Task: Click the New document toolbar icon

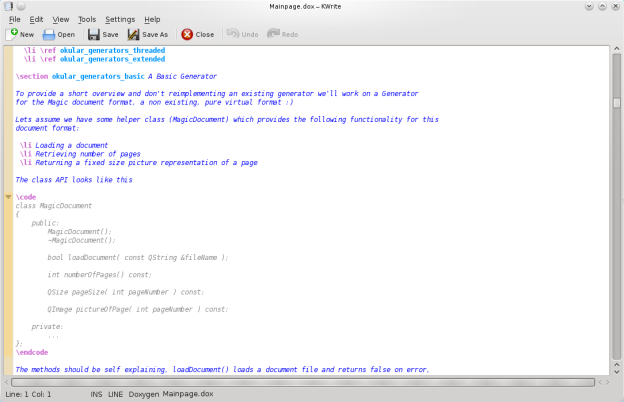Action: (12, 34)
